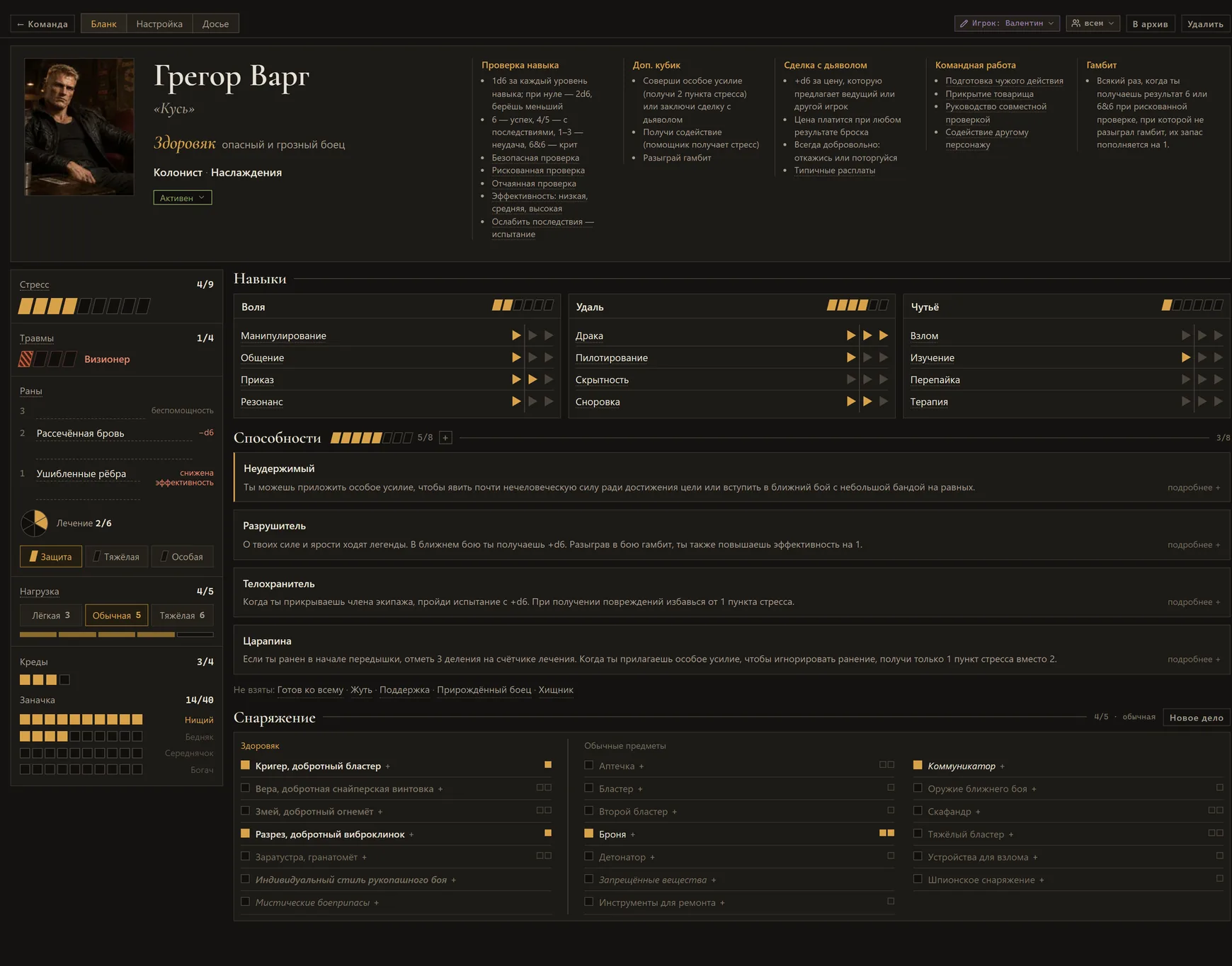Expand подробнее for Телохранитель ability
This screenshot has width=1232, height=966.
point(1194,602)
